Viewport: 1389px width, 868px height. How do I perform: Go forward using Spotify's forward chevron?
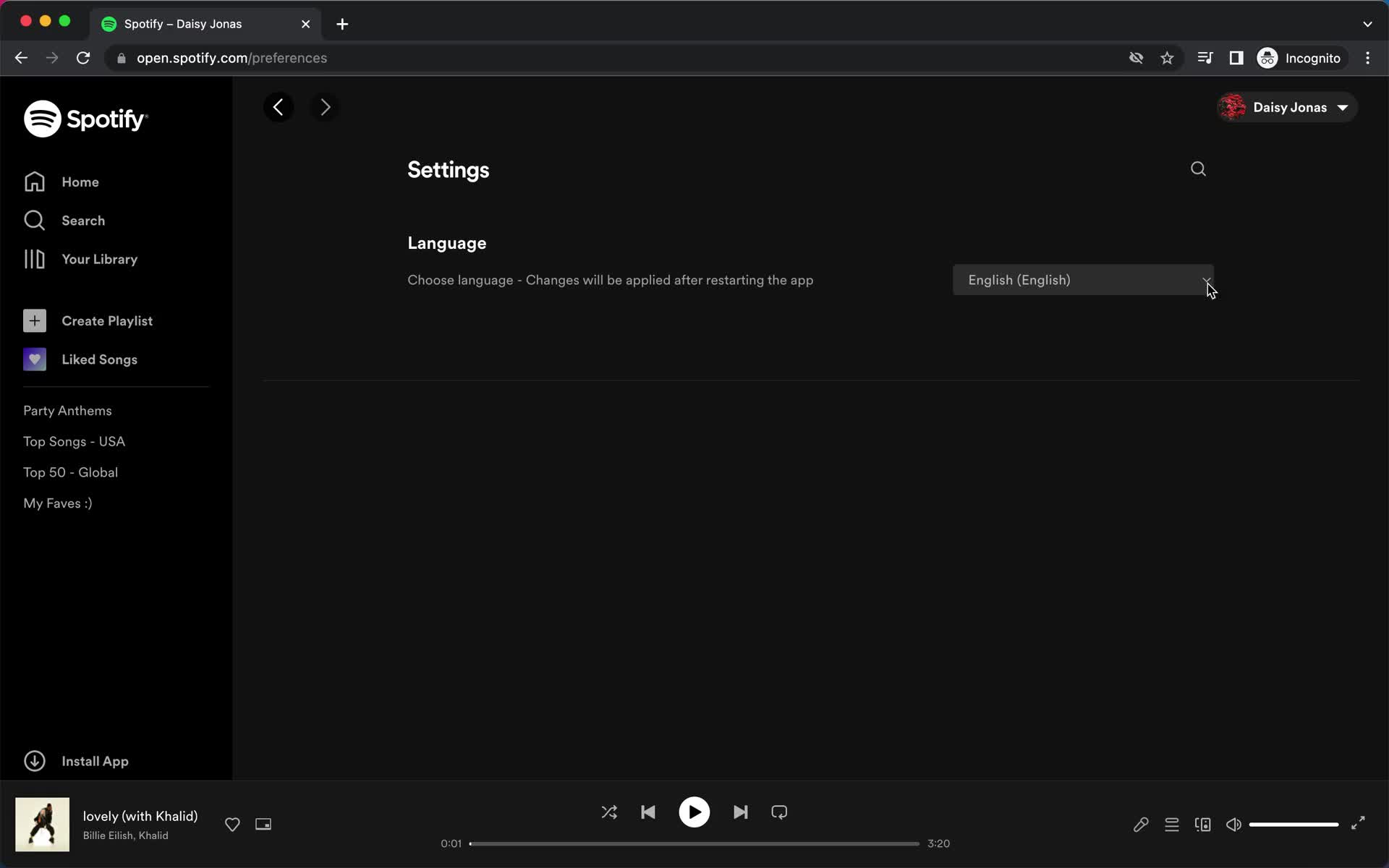click(x=325, y=108)
